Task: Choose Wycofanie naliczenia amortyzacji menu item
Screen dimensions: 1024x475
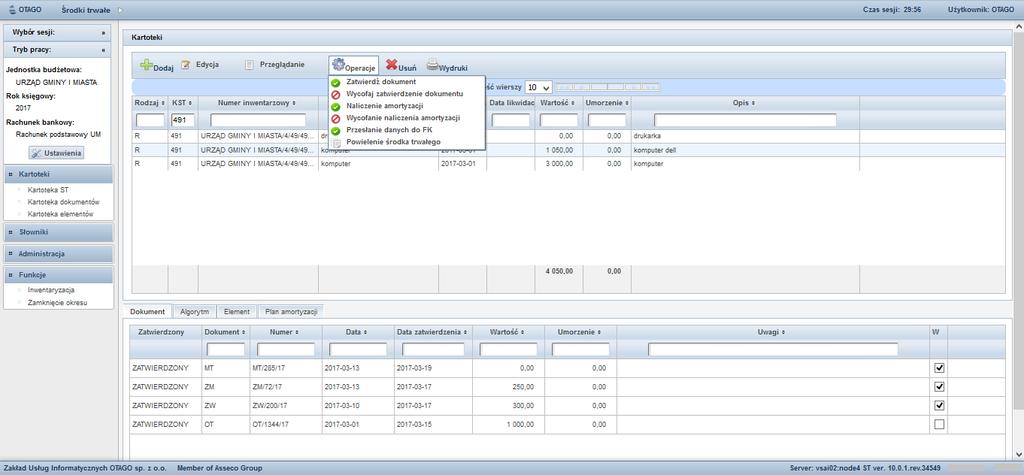Action: pos(403,118)
